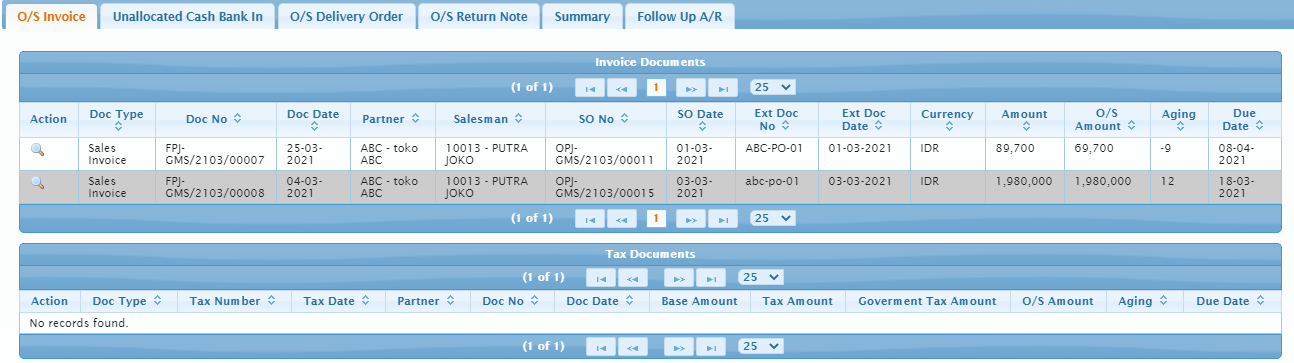1294x363 pixels.
Task: Click next page icon in bottom Invoice paginator
Action: (691, 218)
